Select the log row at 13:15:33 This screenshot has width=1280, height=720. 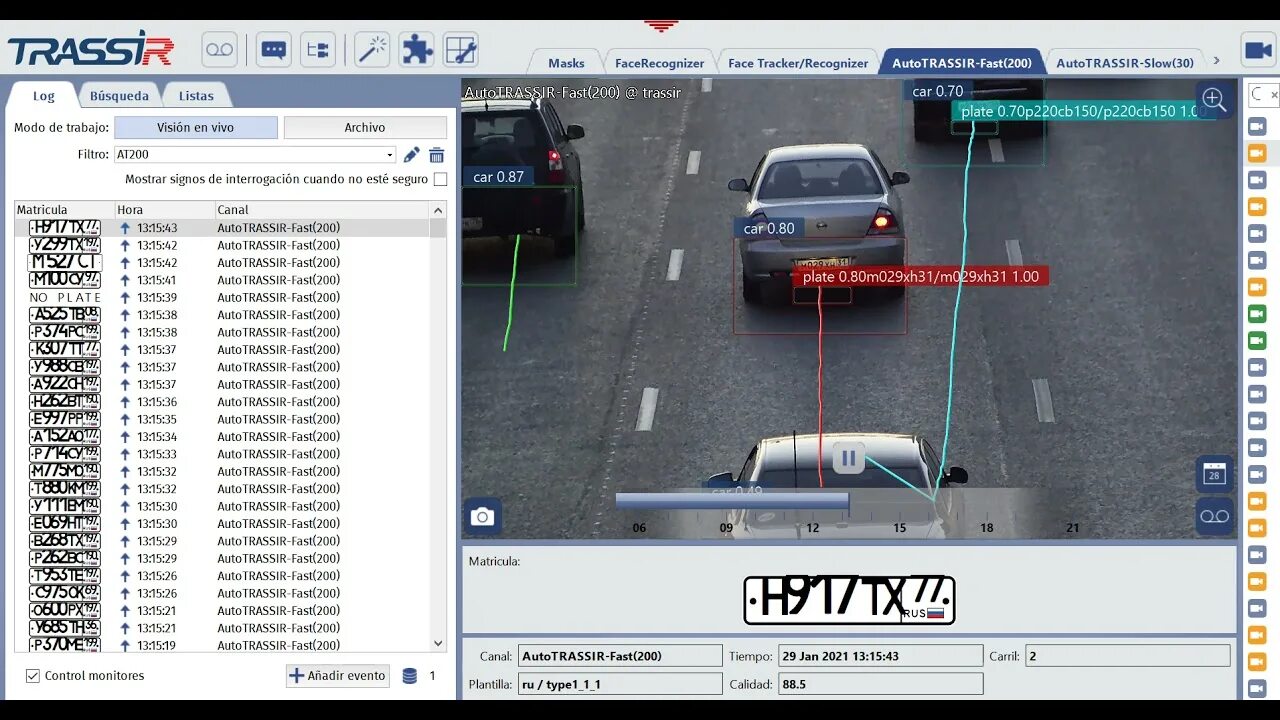222,454
